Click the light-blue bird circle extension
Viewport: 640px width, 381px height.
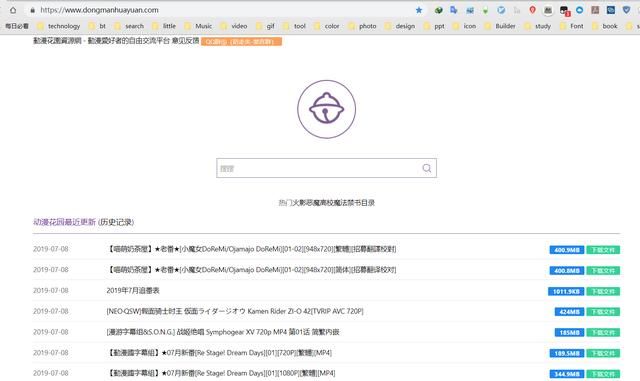[501, 10]
